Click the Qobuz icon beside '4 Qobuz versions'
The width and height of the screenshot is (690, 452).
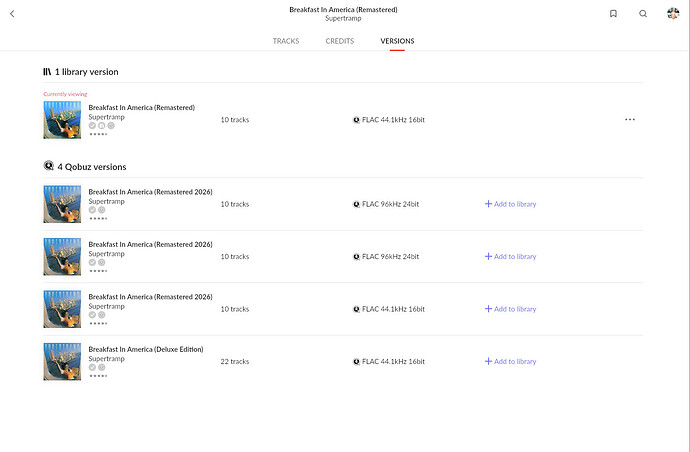point(48,165)
